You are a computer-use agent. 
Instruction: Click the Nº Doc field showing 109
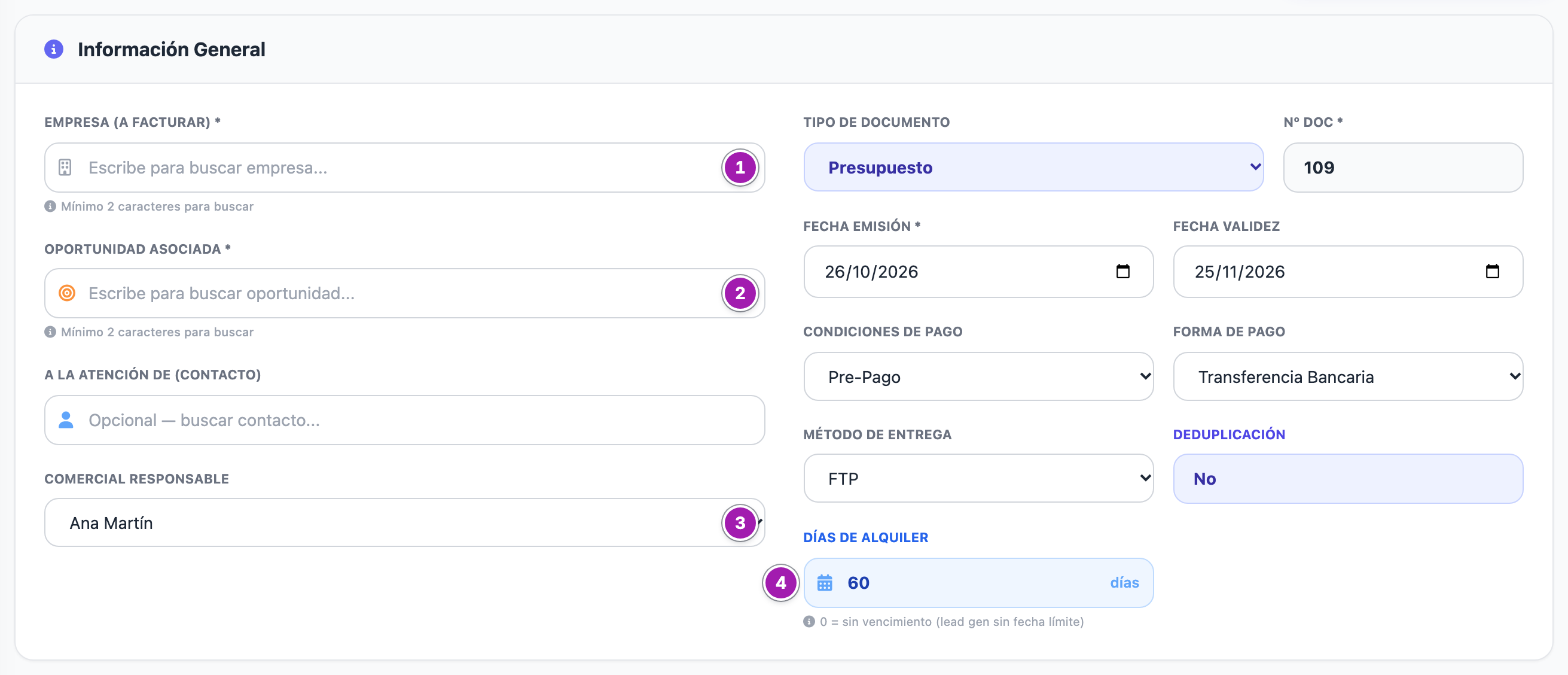pos(1403,168)
